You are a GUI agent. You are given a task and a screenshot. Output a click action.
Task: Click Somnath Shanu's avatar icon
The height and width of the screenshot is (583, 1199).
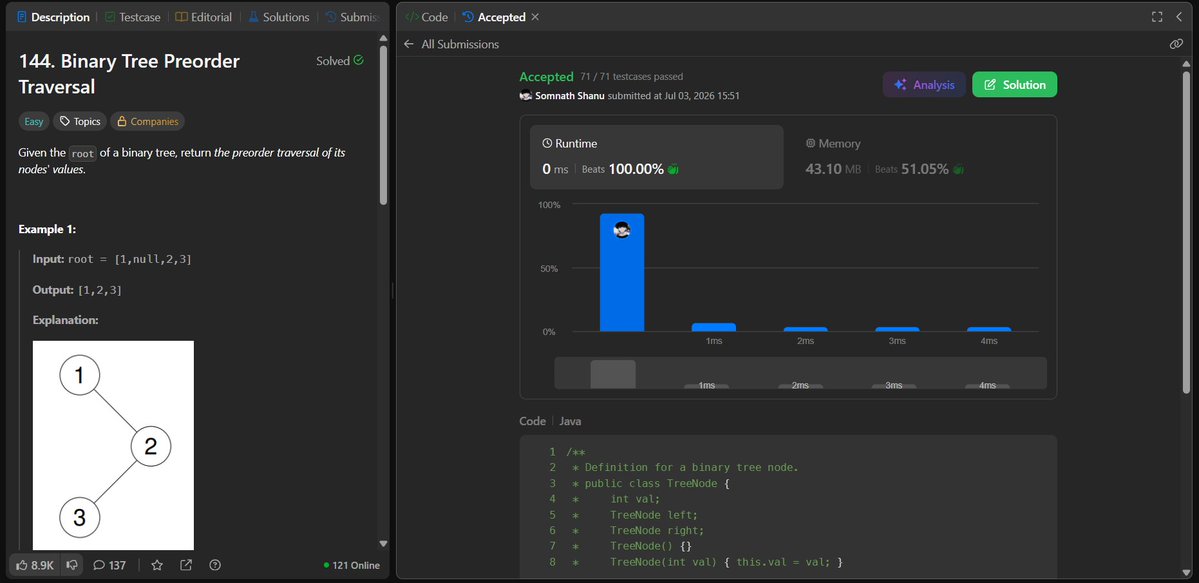pyautogui.click(x=525, y=96)
